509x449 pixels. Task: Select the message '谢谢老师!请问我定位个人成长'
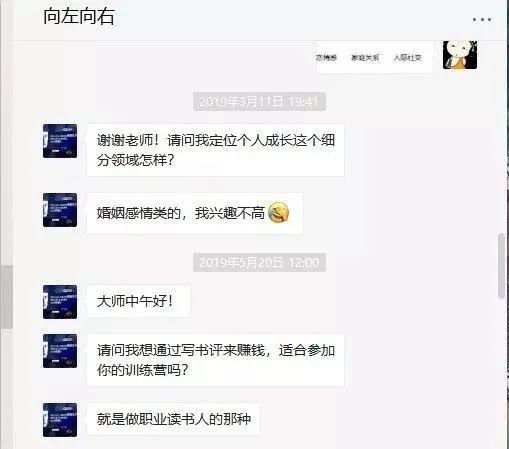click(216, 150)
